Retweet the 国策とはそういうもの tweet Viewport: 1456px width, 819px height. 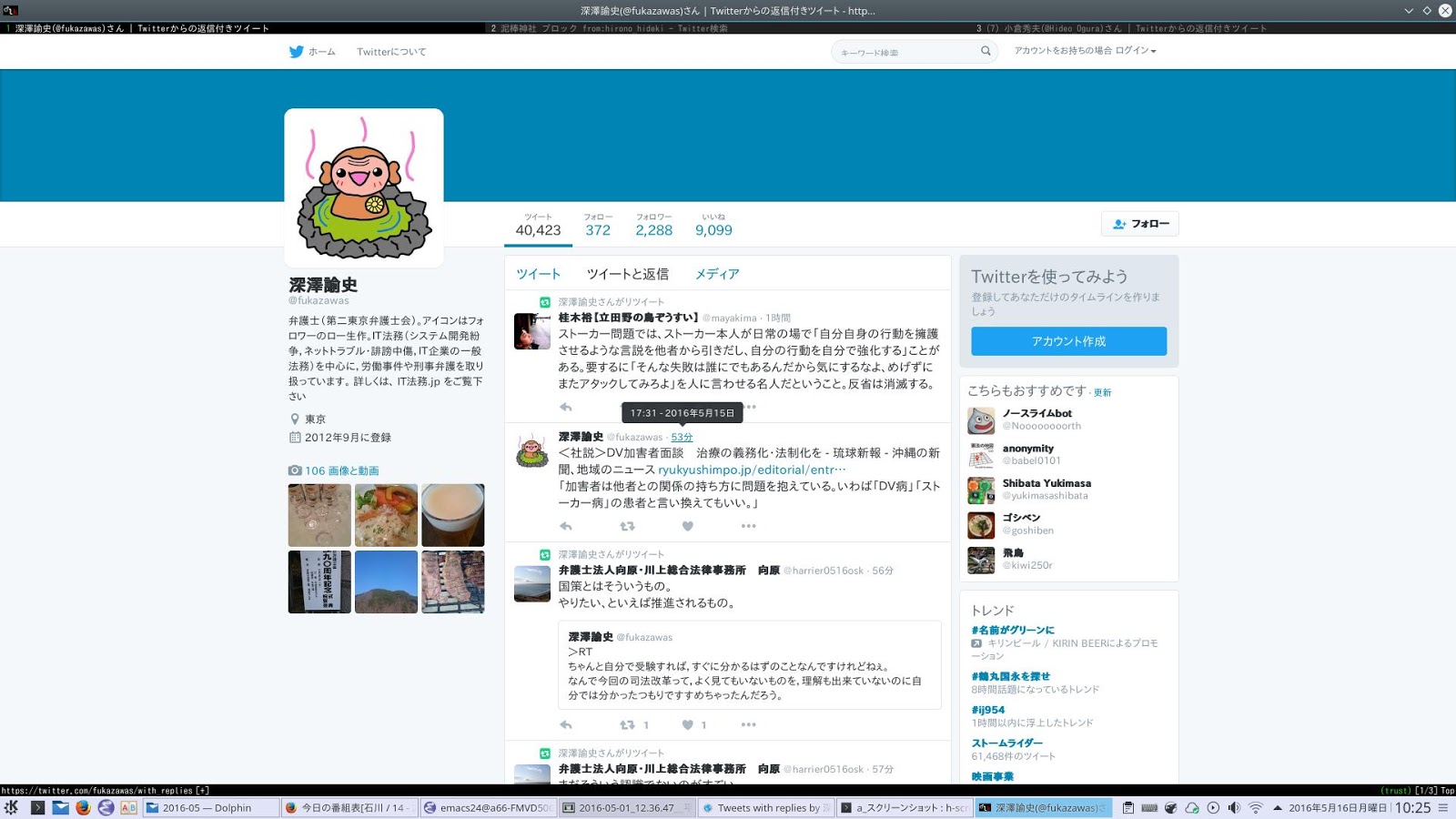pyautogui.click(x=627, y=725)
